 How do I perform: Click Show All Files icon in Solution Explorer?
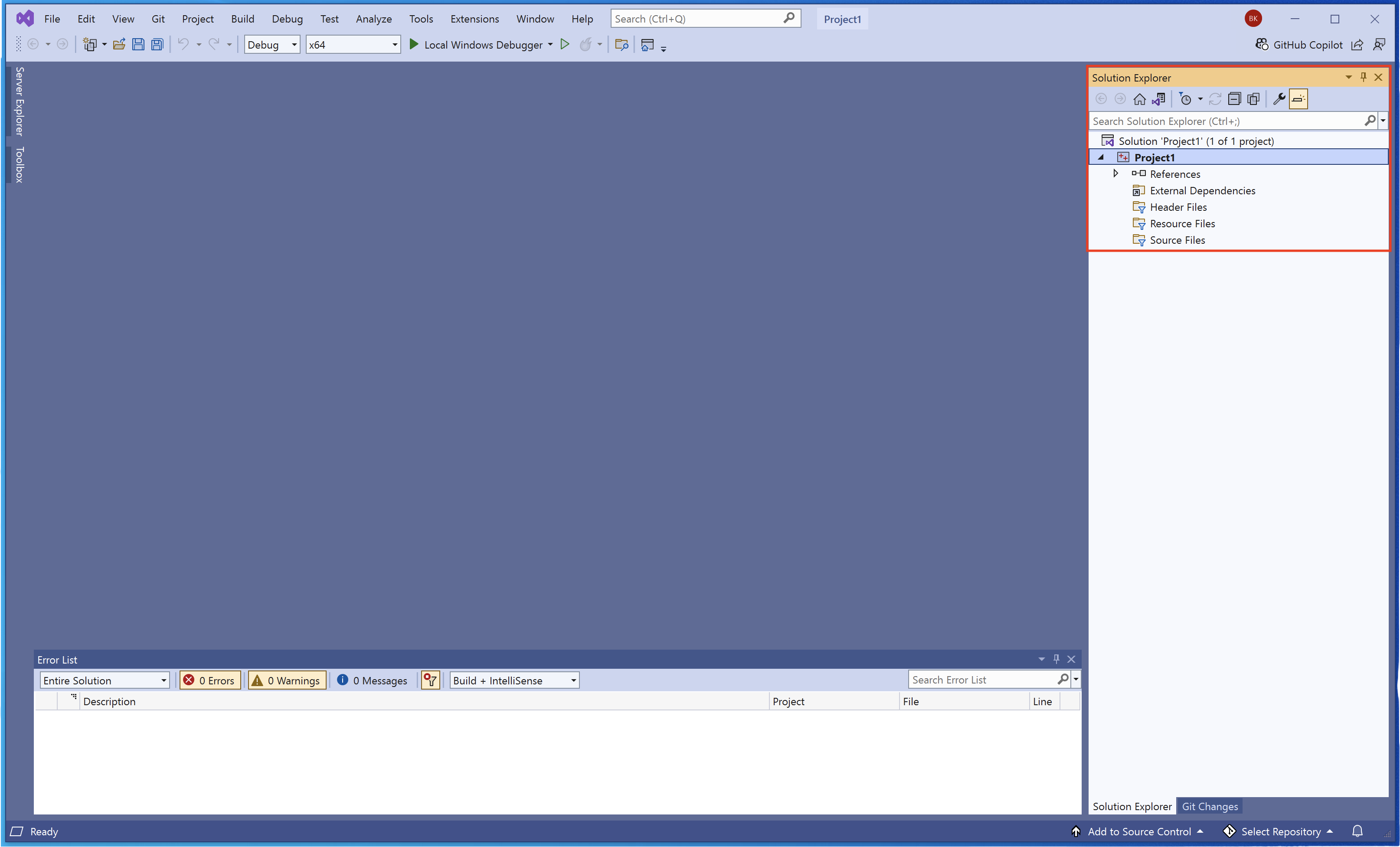pos(1253,99)
